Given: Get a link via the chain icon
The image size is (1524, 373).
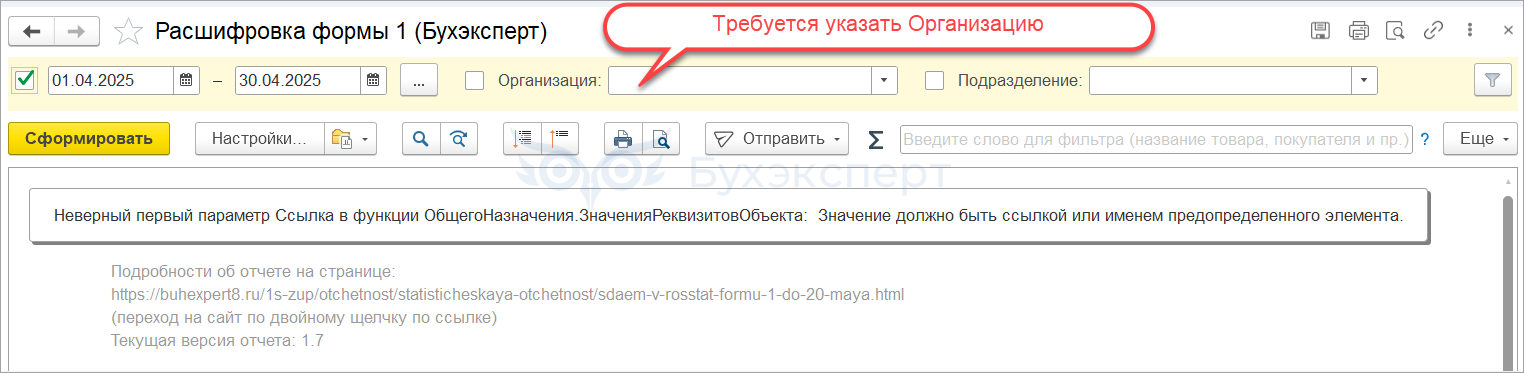Looking at the screenshot, I should coord(1433,31).
